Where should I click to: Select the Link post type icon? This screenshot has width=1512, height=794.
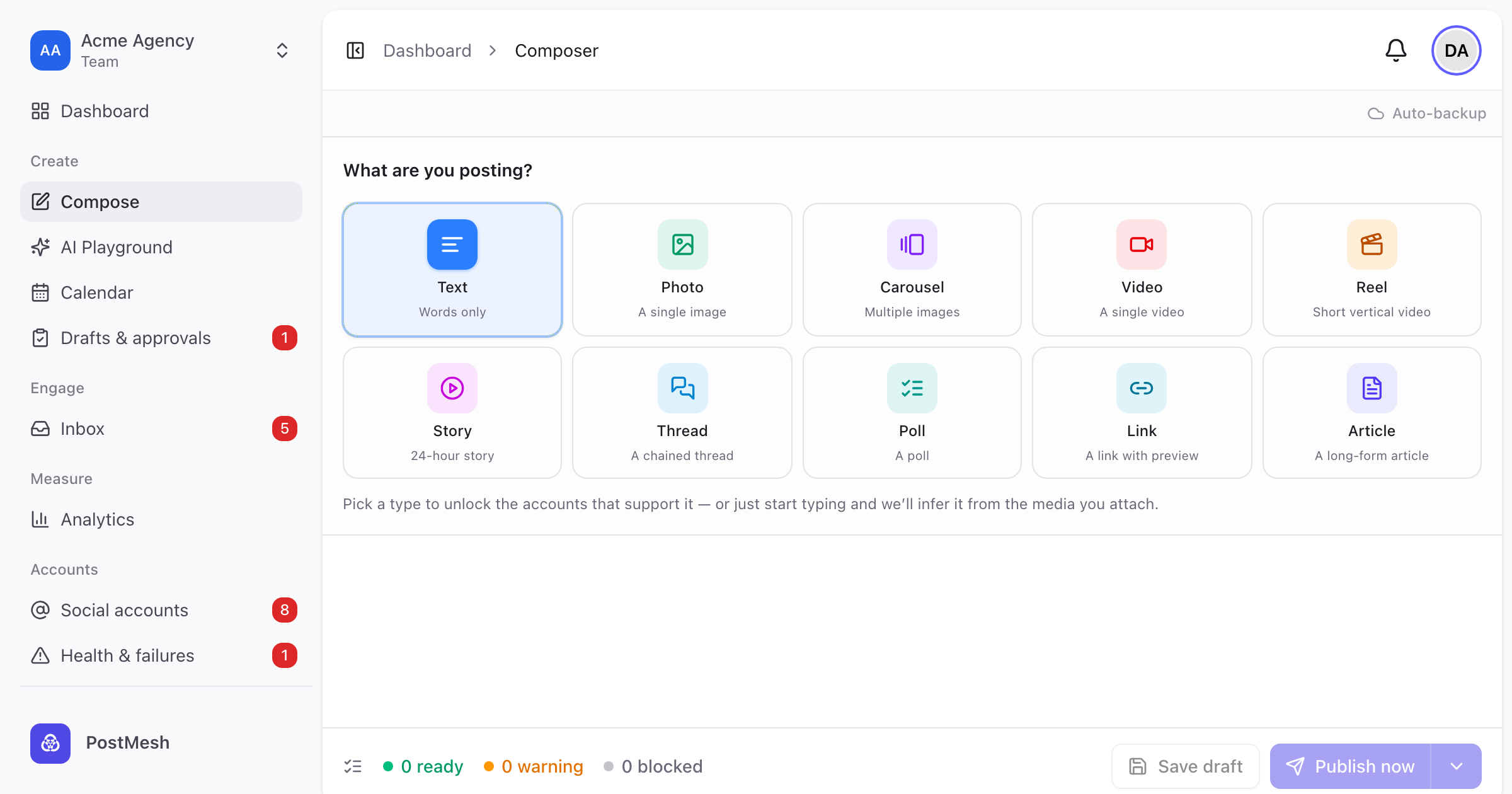pyautogui.click(x=1142, y=388)
